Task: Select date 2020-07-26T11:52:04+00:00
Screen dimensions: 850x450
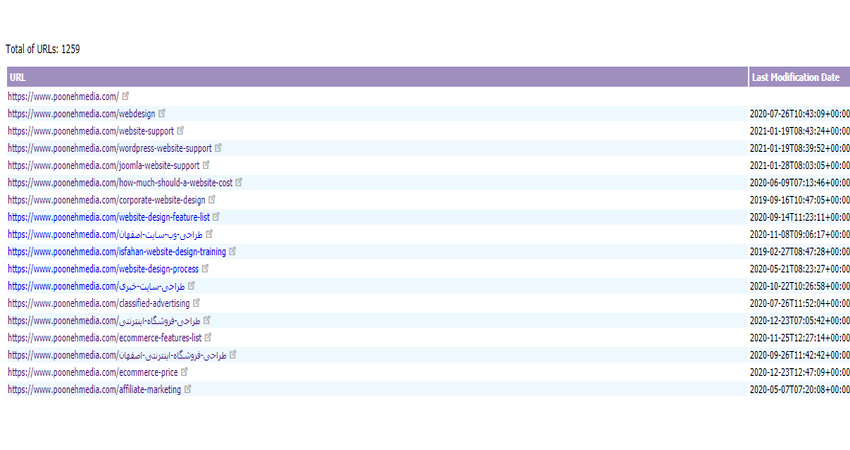Action: pyautogui.click(x=800, y=304)
